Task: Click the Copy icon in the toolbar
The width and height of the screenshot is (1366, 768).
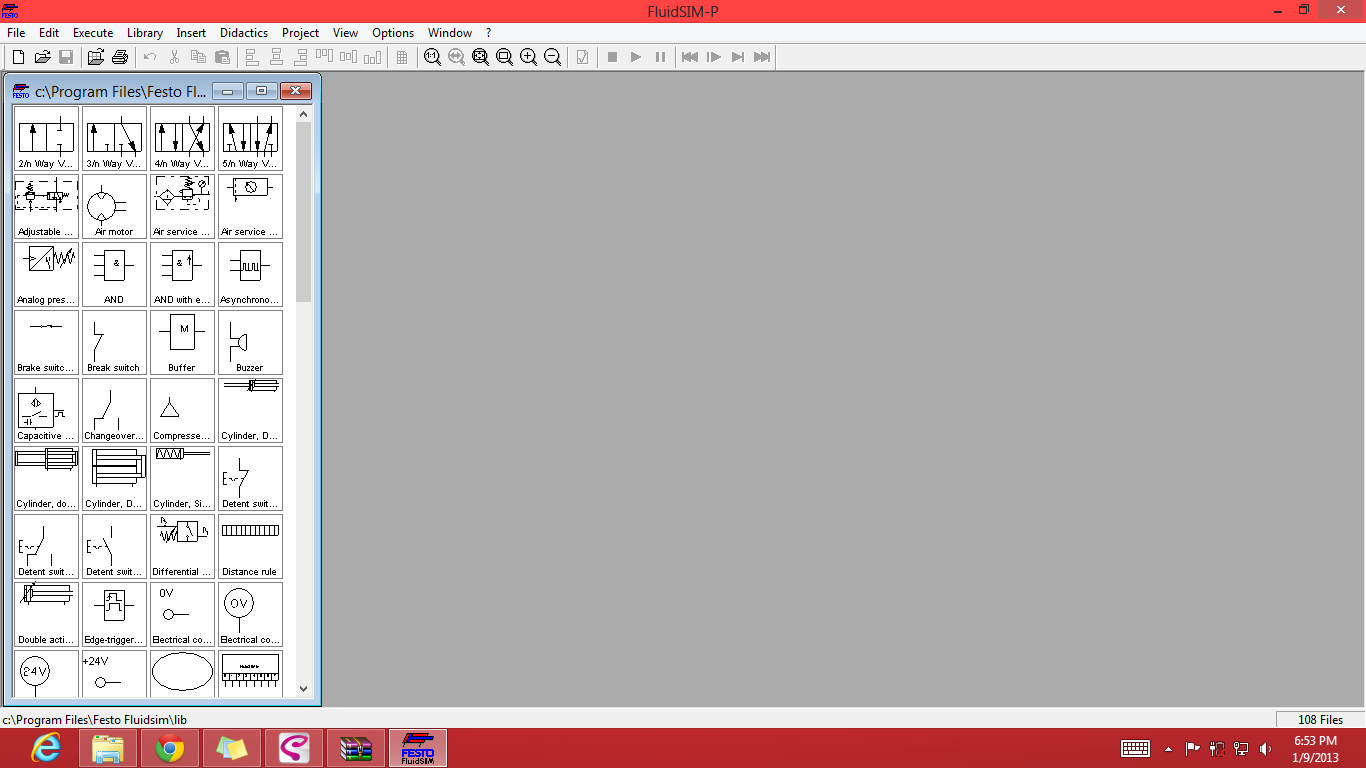Action: (x=198, y=57)
